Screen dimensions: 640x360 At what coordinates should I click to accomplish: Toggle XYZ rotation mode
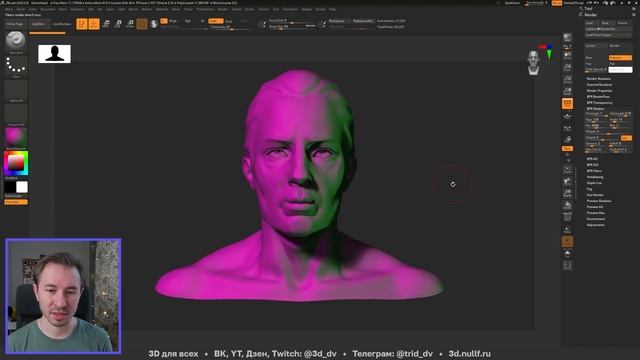click(x=567, y=149)
